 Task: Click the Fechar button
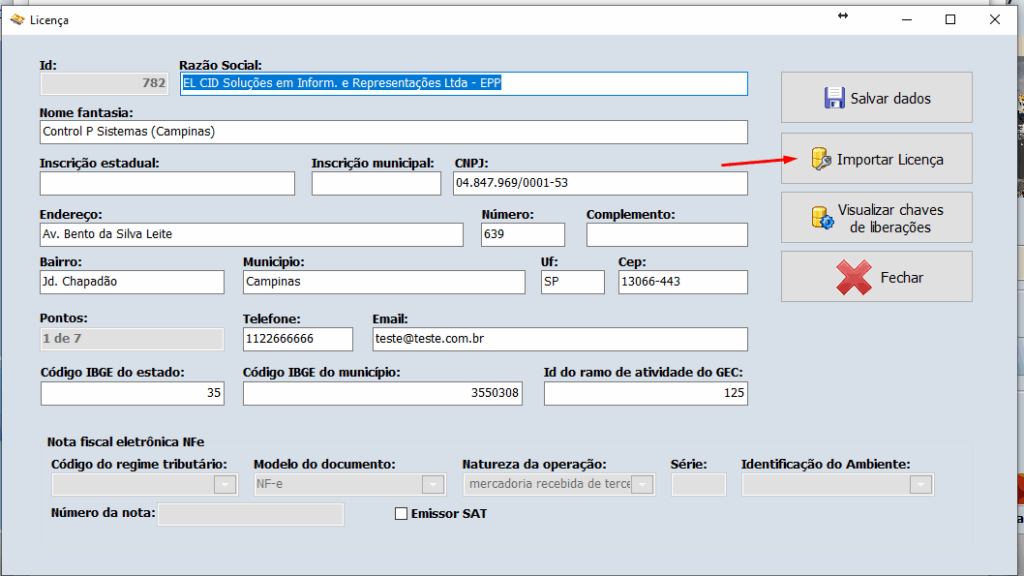[x=876, y=277]
